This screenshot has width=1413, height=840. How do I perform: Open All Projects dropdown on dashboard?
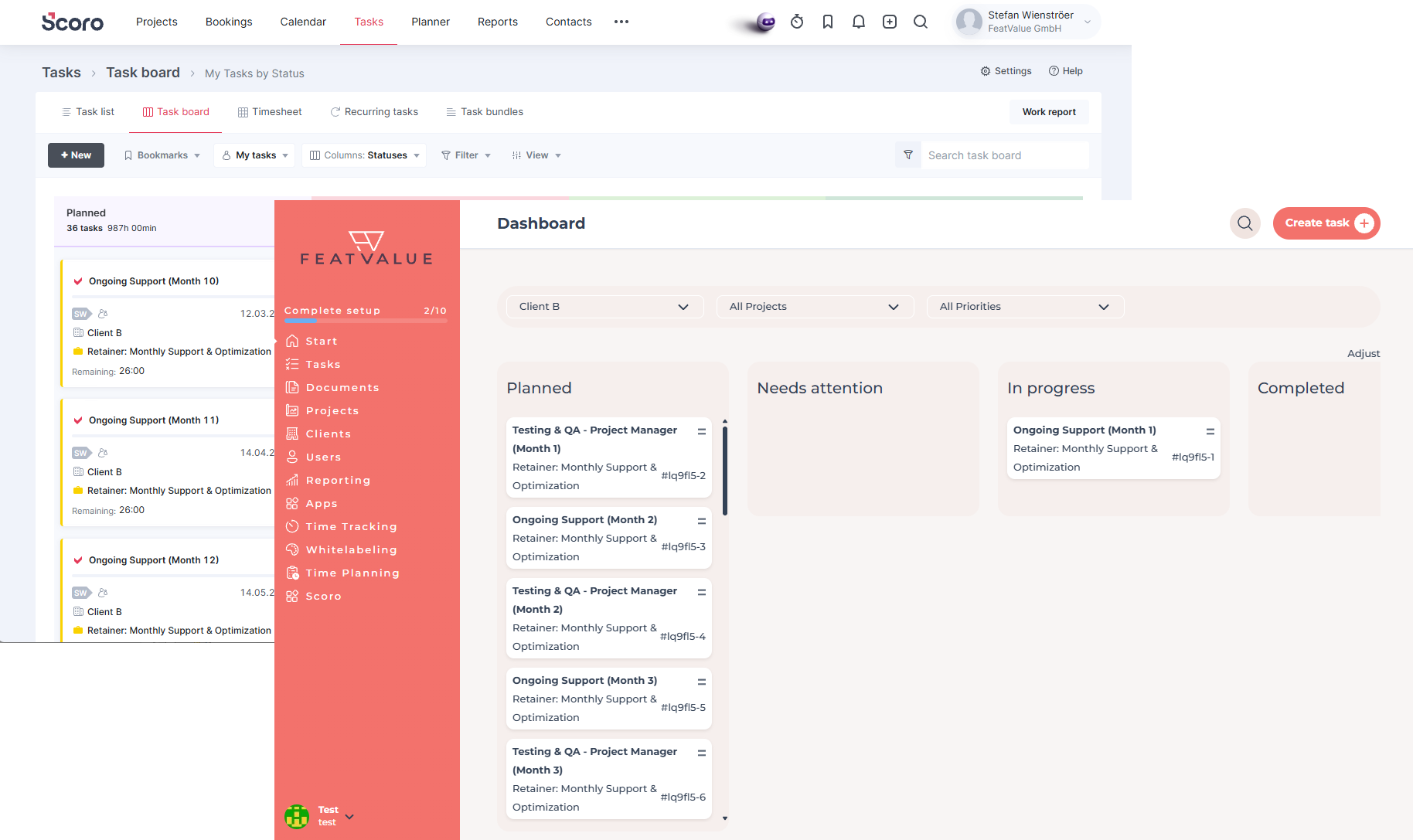[x=815, y=307]
